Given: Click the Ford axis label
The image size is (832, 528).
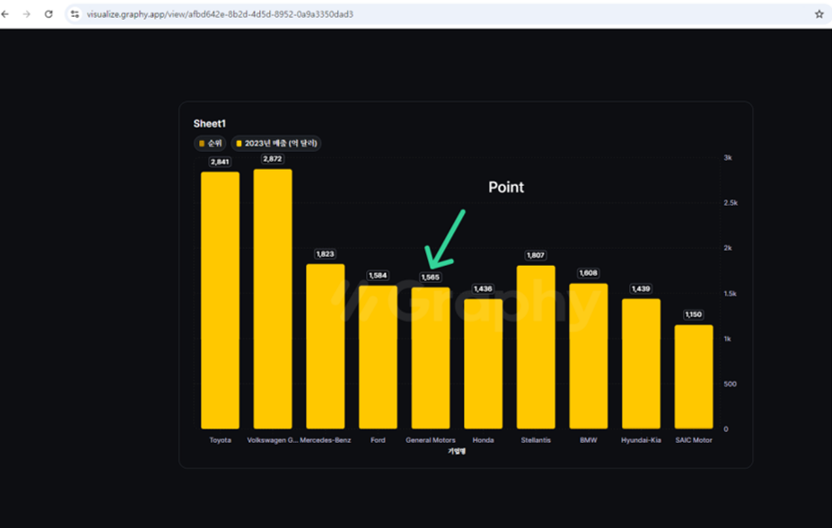Looking at the screenshot, I should point(378,440).
